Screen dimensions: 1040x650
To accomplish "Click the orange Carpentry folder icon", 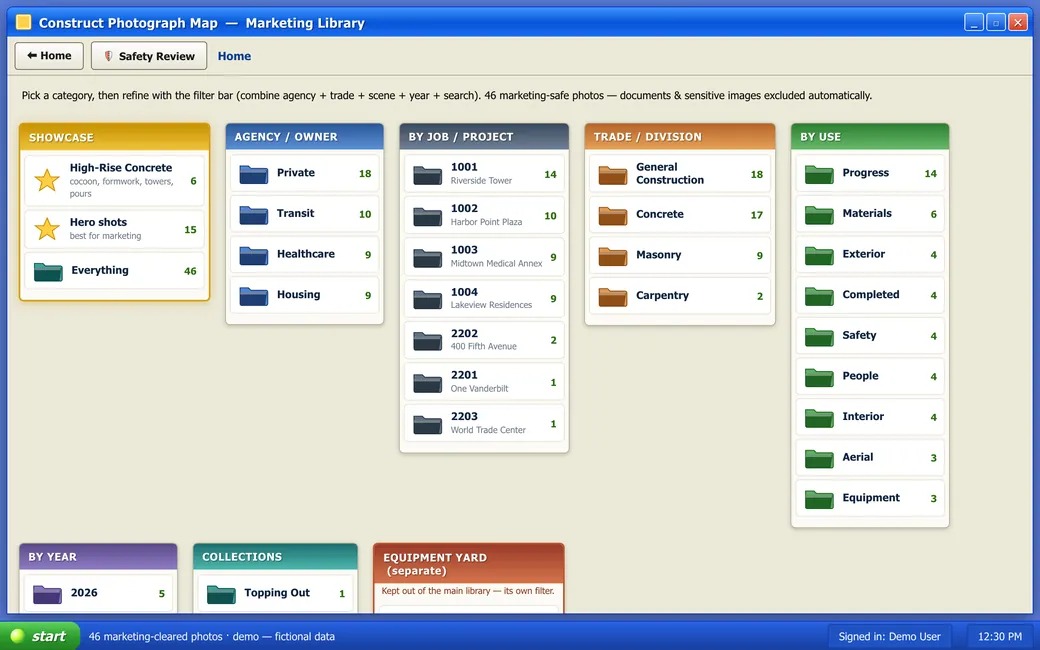I will point(612,296).
